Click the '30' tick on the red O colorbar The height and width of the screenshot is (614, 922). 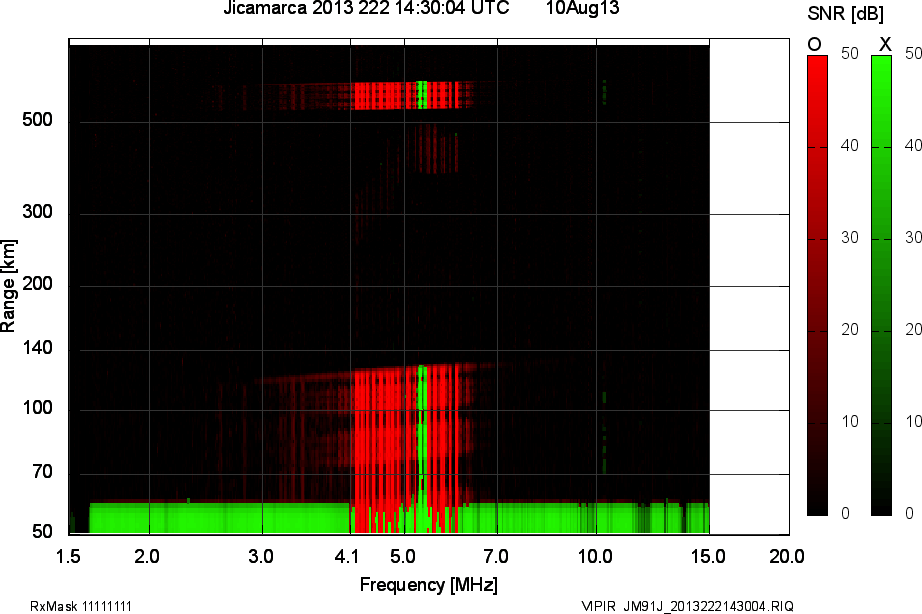point(850,238)
